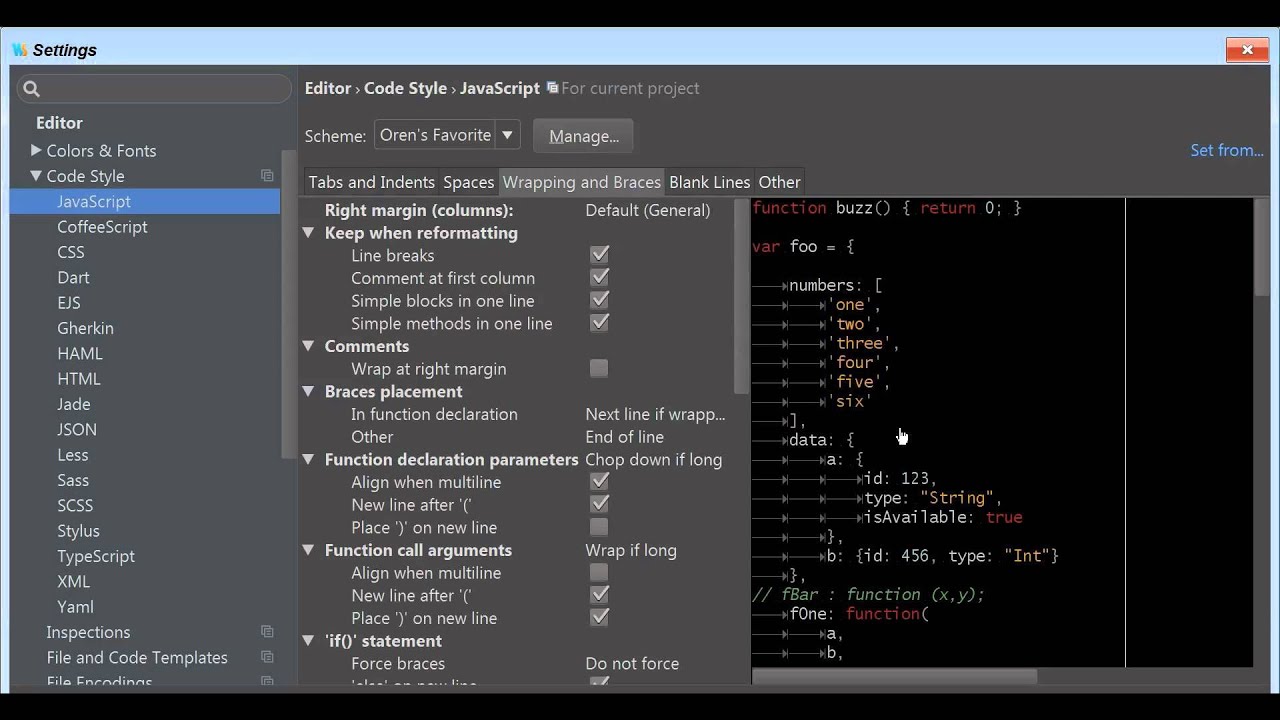Image resolution: width=1280 pixels, height=720 pixels.
Task: Enable Align when multiline for function call arguments
Action: tap(599, 572)
